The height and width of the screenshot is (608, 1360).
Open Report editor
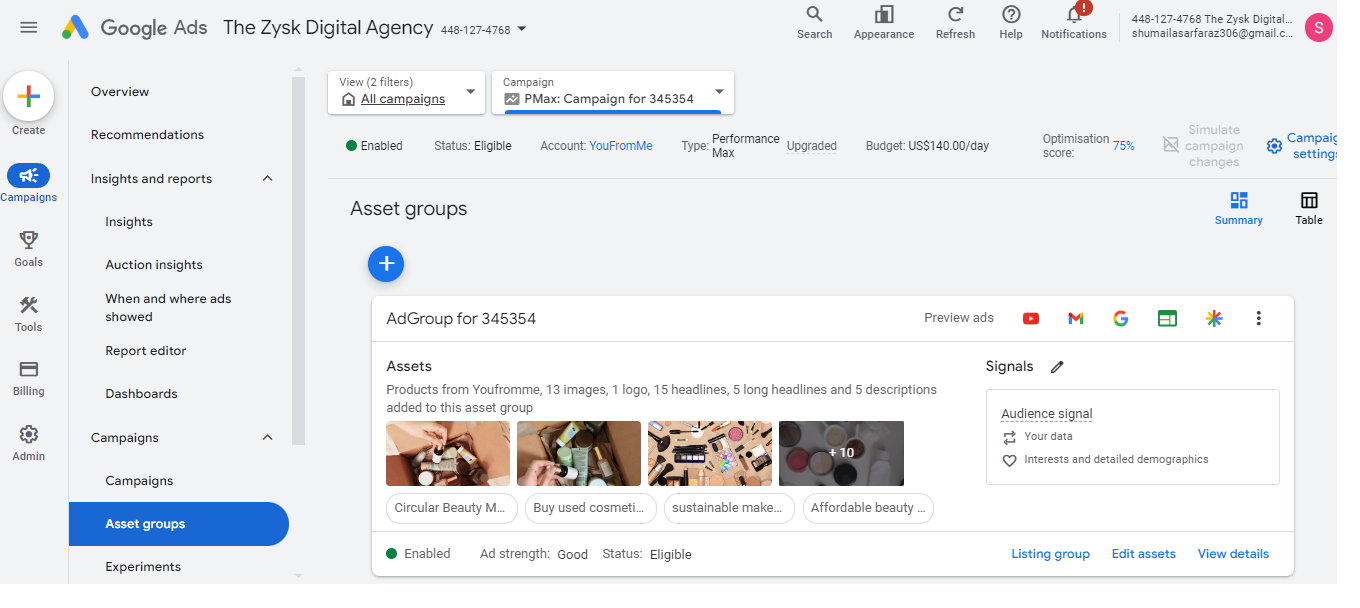(146, 350)
